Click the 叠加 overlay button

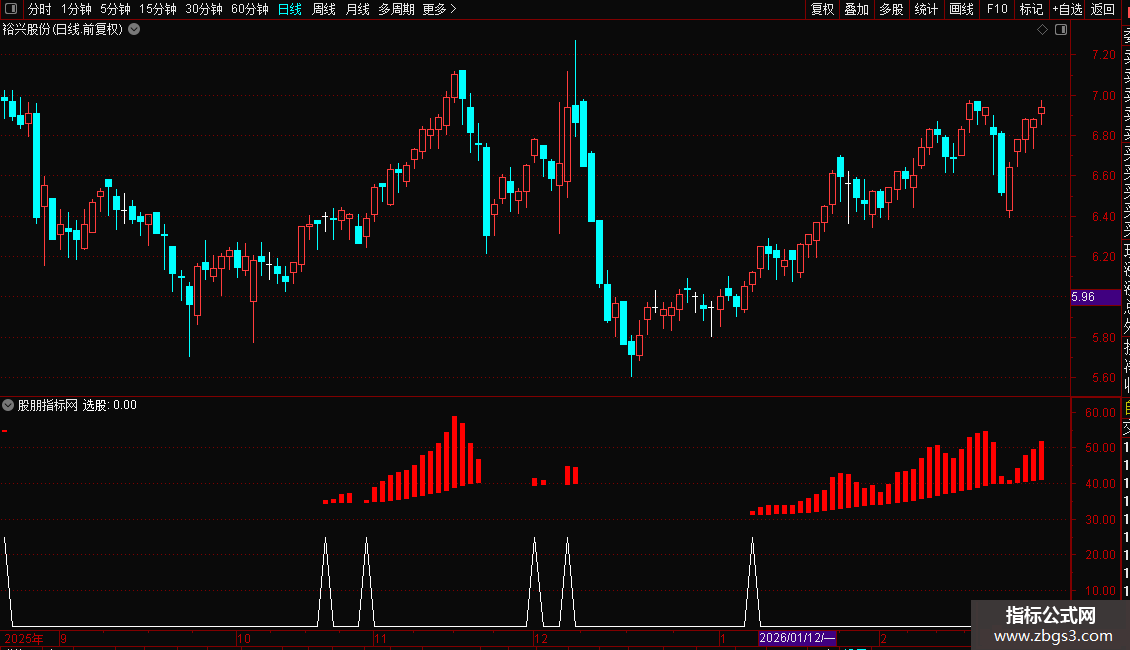click(x=857, y=9)
